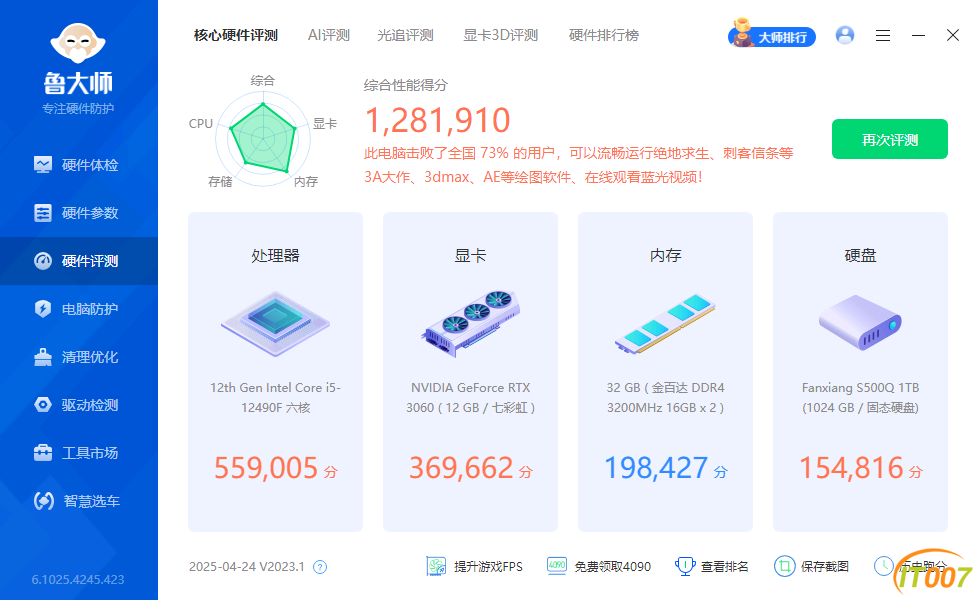This screenshot has height=600, width=978.
Task: Click the NVIDIA GeForce RTX 3060 text
Action: 470,397
